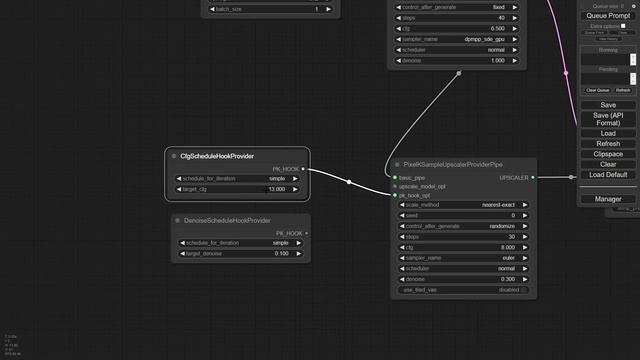Open the scale_method nearest-exact dropdown
The image size is (640, 360).
(464, 205)
